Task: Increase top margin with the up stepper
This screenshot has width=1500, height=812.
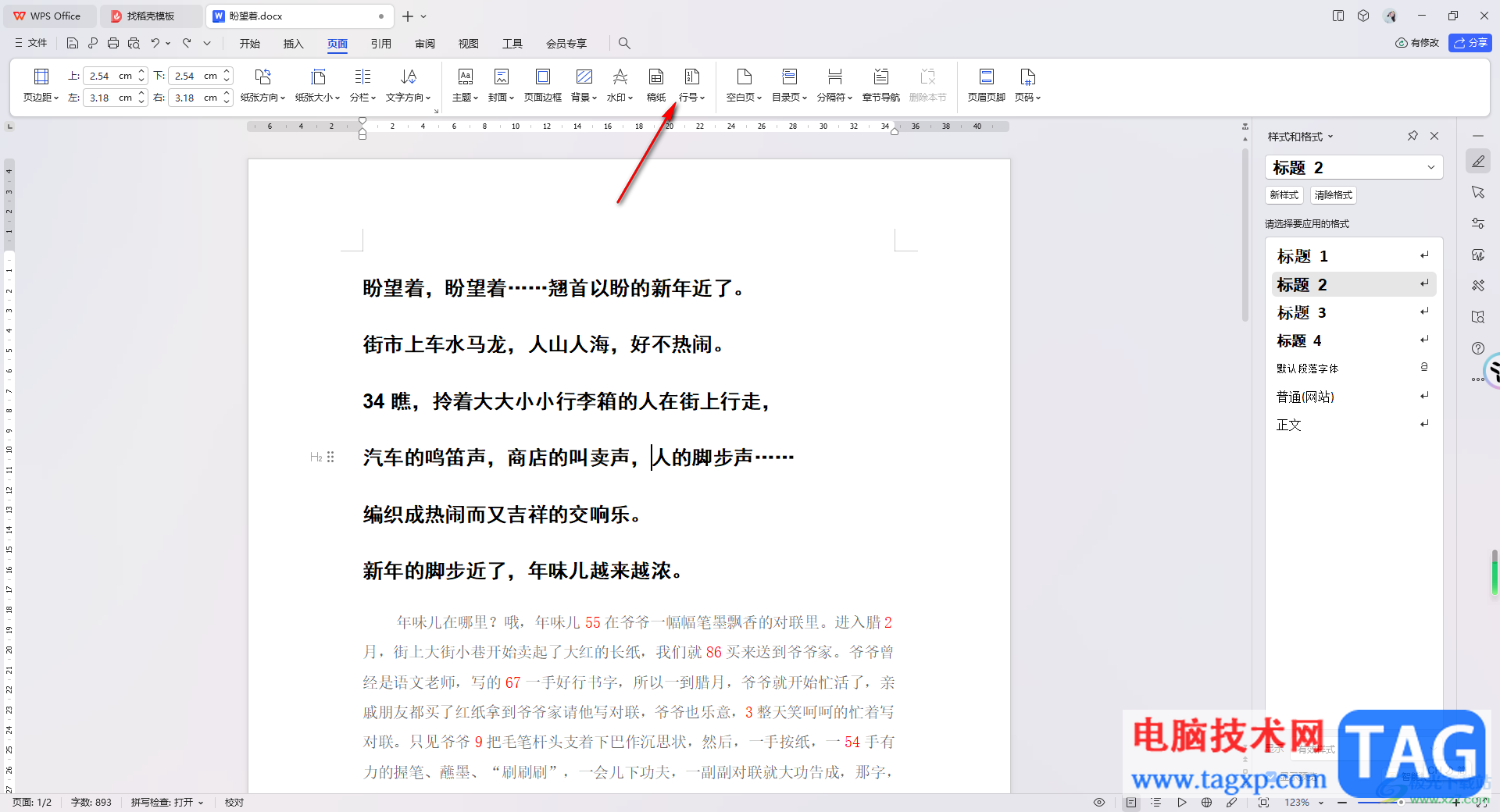Action: [x=141, y=72]
